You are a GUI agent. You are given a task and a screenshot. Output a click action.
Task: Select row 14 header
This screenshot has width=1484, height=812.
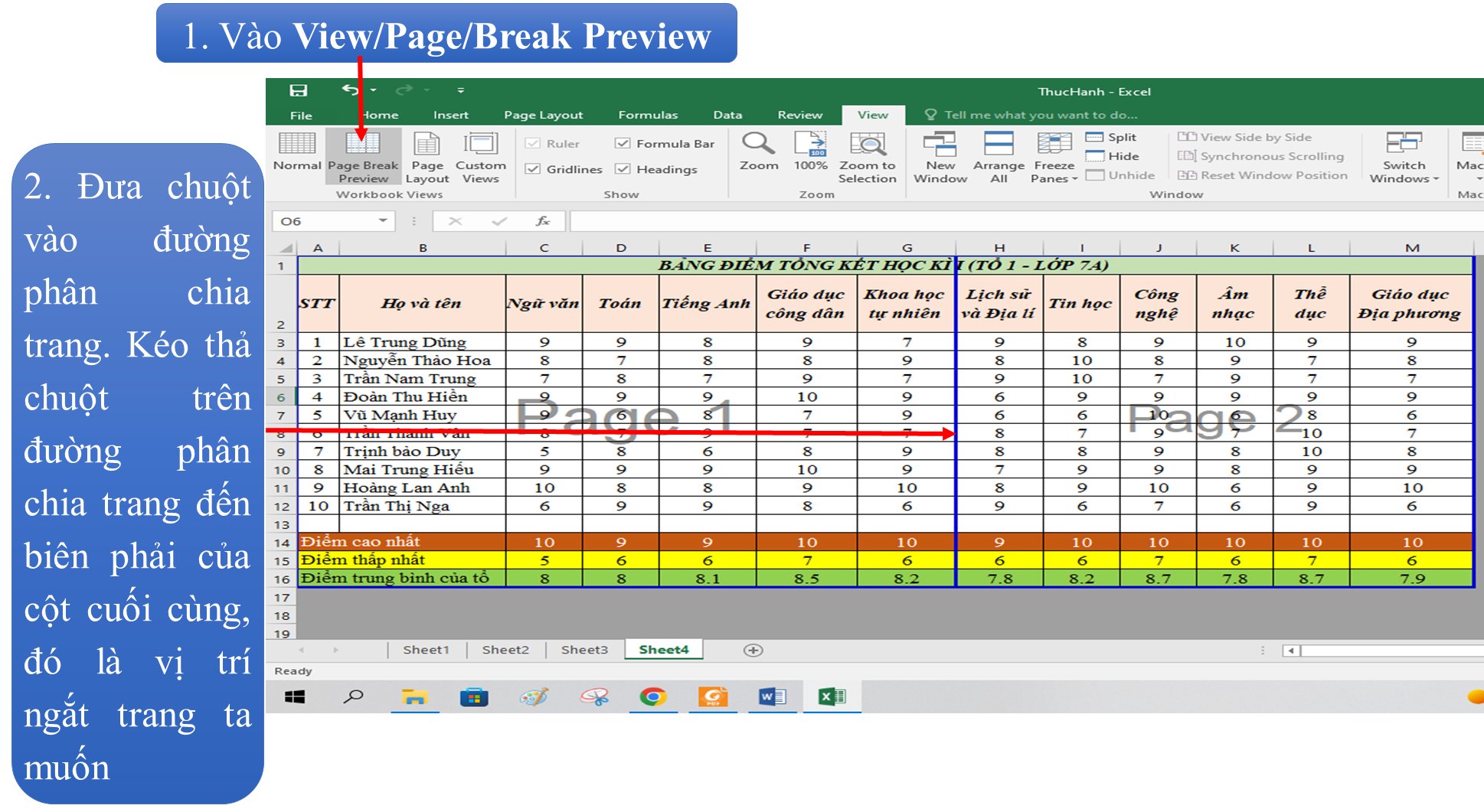click(x=282, y=543)
